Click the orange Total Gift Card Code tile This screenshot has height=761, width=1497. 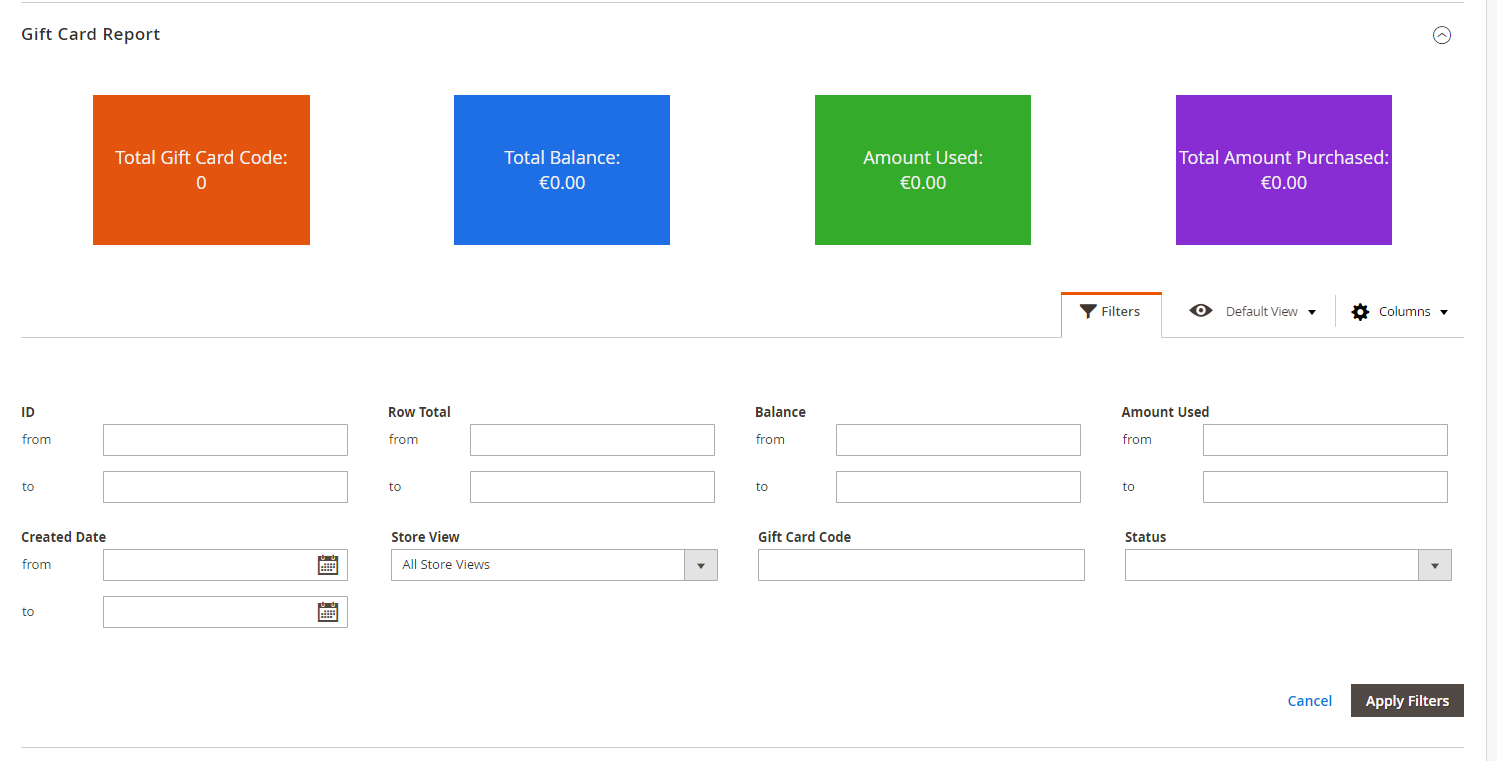tap(201, 170)
